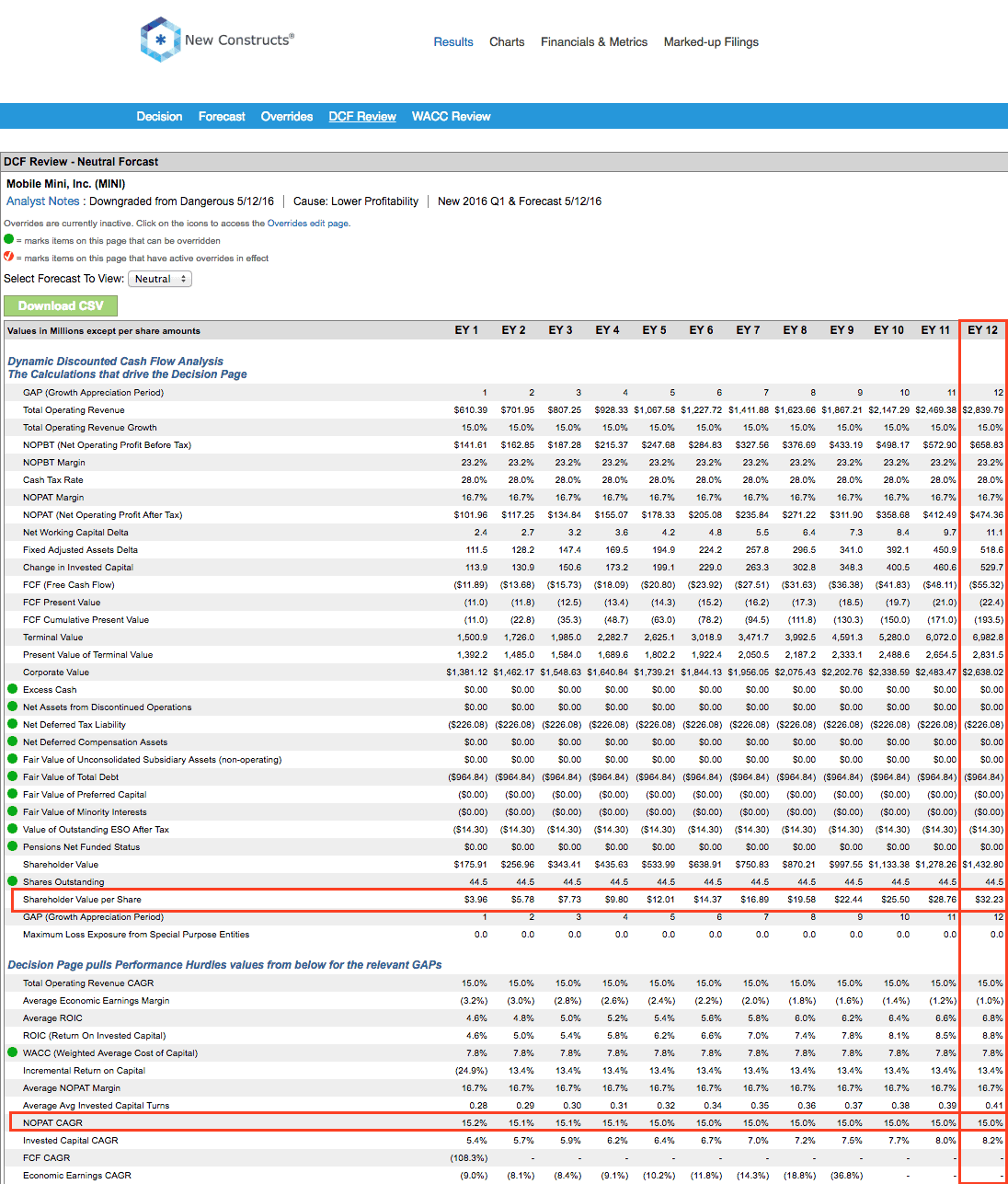Screen dimensions: 1008x1184
Task: Switch to the Forecast tab
Action: 222,117
